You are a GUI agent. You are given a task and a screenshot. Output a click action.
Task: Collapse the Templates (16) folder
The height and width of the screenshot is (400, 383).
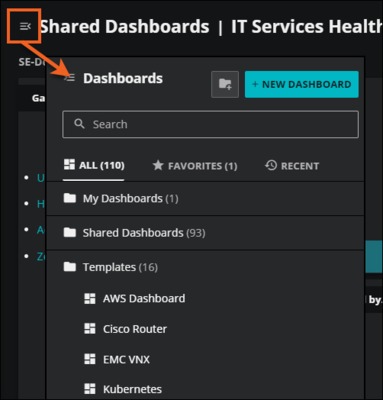[205, 267]
